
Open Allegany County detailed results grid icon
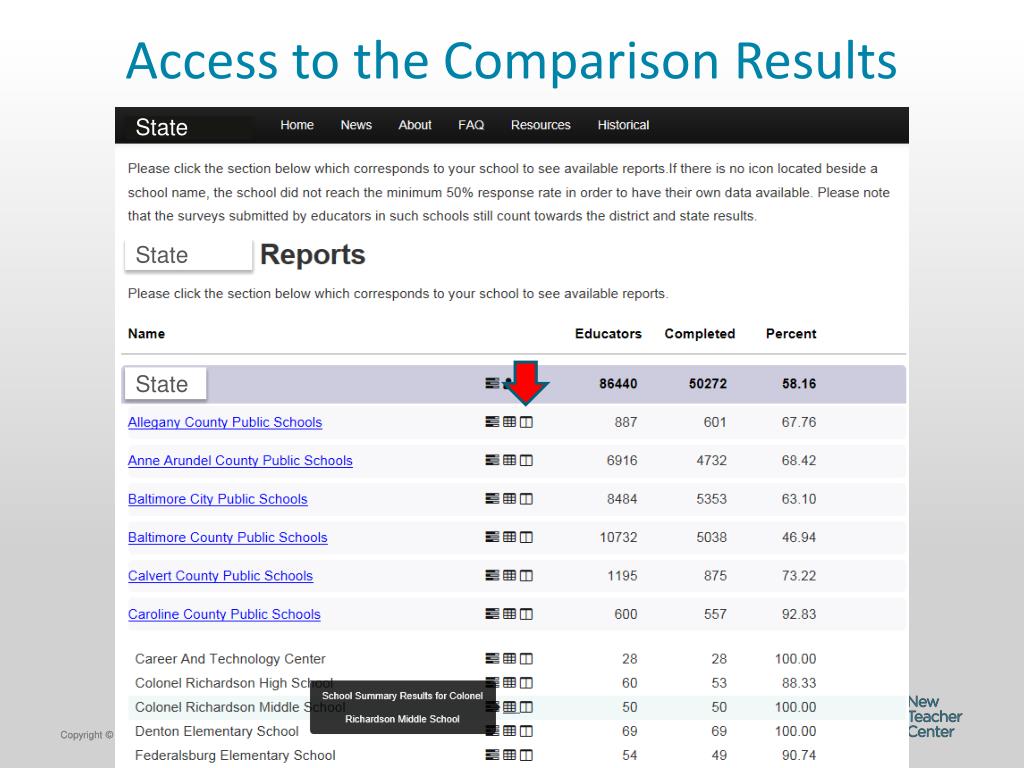click(x=509, y=422)
